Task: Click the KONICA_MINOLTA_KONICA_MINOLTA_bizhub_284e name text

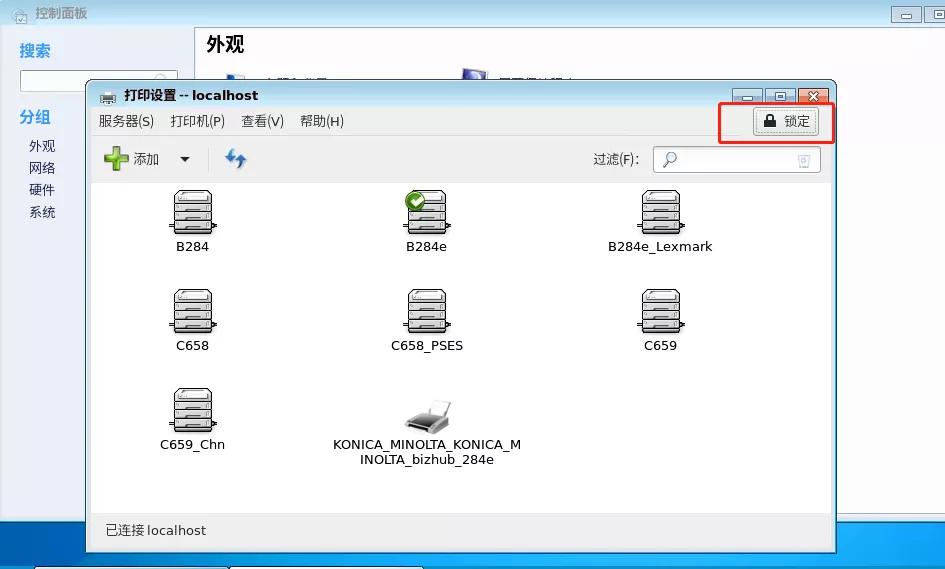Action: 427,452
